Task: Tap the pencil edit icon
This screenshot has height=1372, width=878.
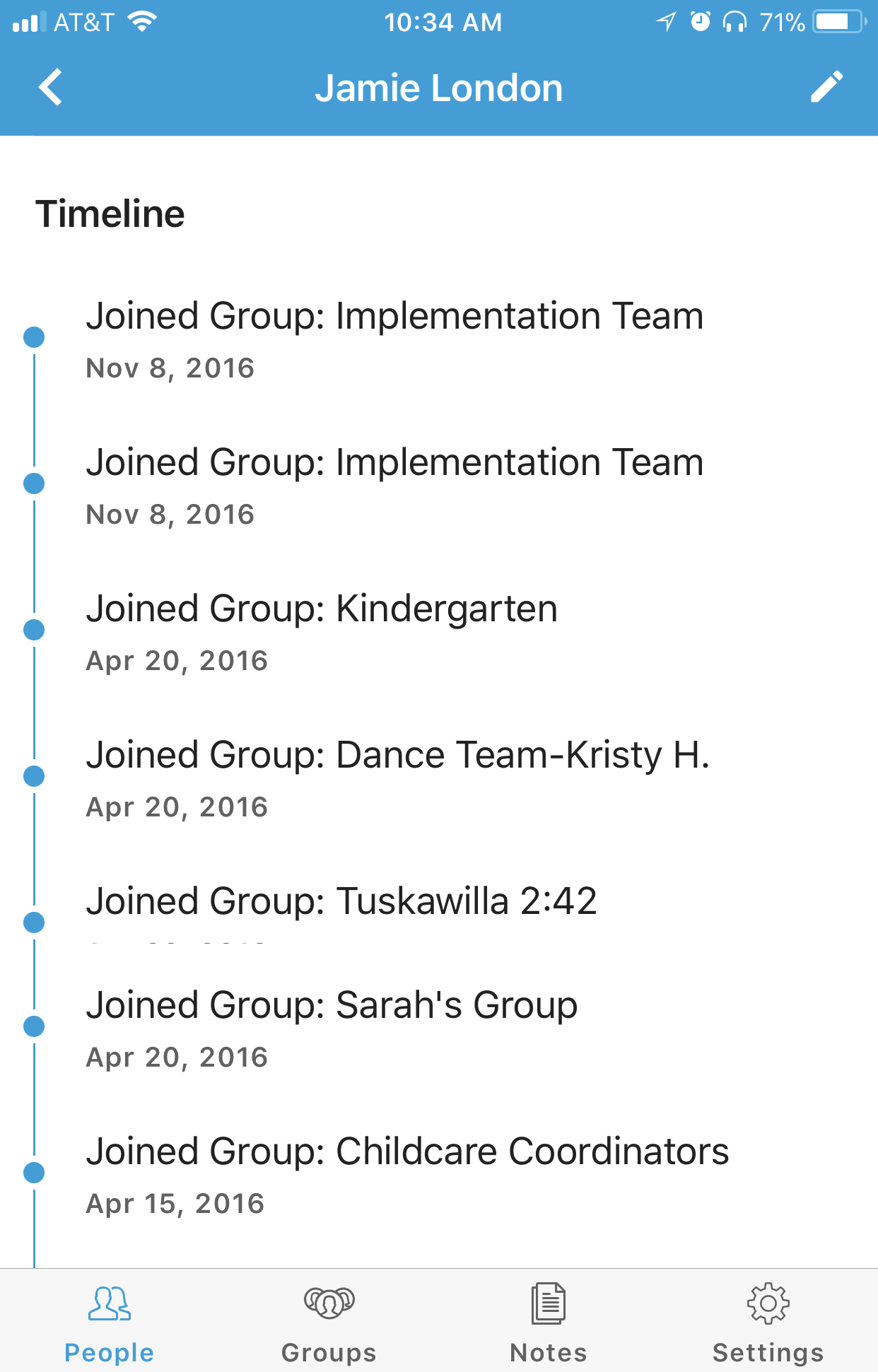Action: (x=826, y=88)
